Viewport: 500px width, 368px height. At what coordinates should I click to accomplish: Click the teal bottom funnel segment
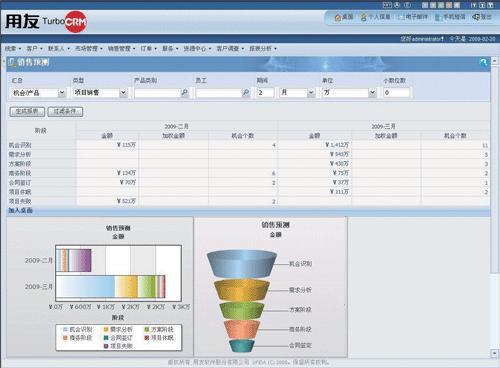point(242,346)
